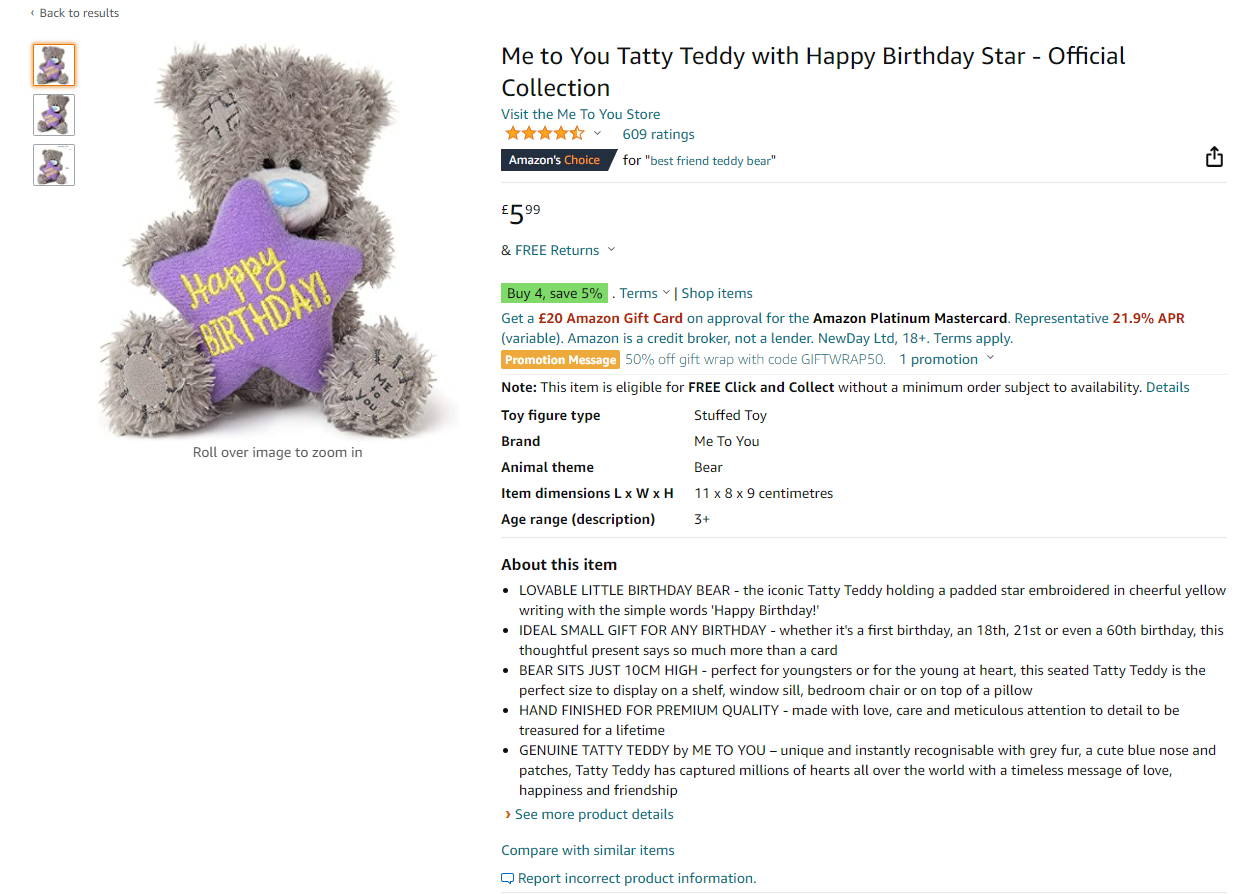The height and width of the screenshot is (894, 1249).
Task: Click the star rating icons
Action: coord(545,133)
